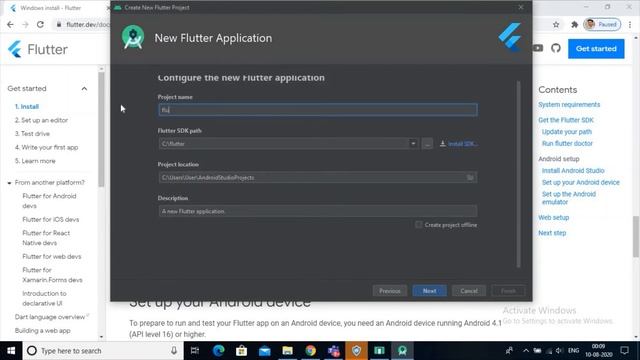Open 4. Write your first app
The width and height of the screenshot is (640, 360).
(x=47, y=147)
